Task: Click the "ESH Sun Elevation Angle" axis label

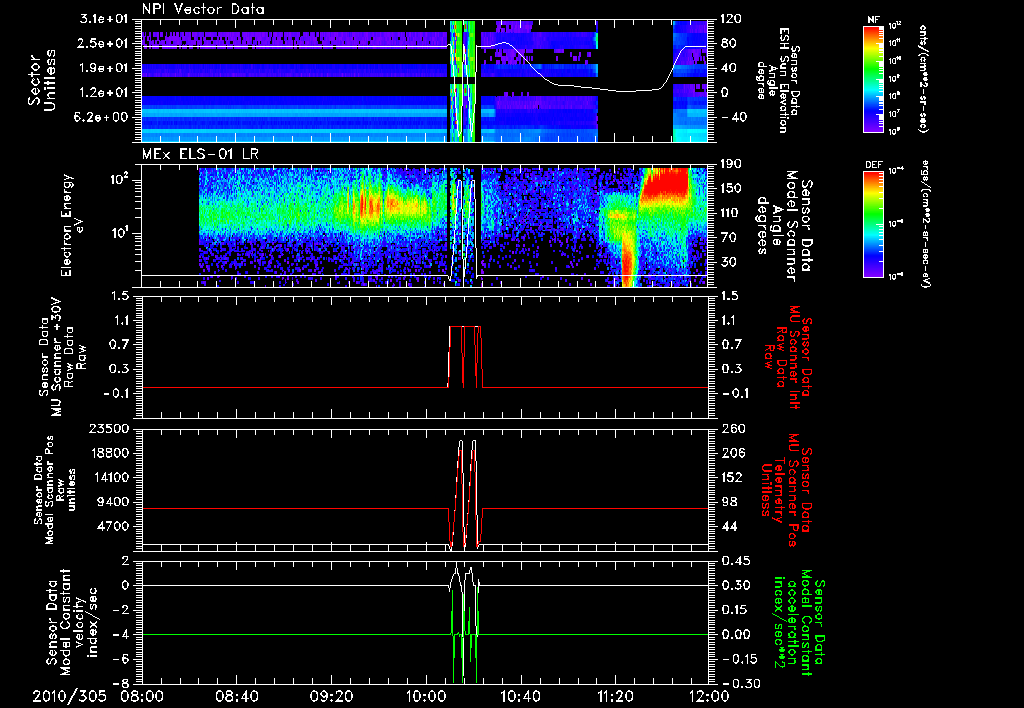Action: (779, 80)
